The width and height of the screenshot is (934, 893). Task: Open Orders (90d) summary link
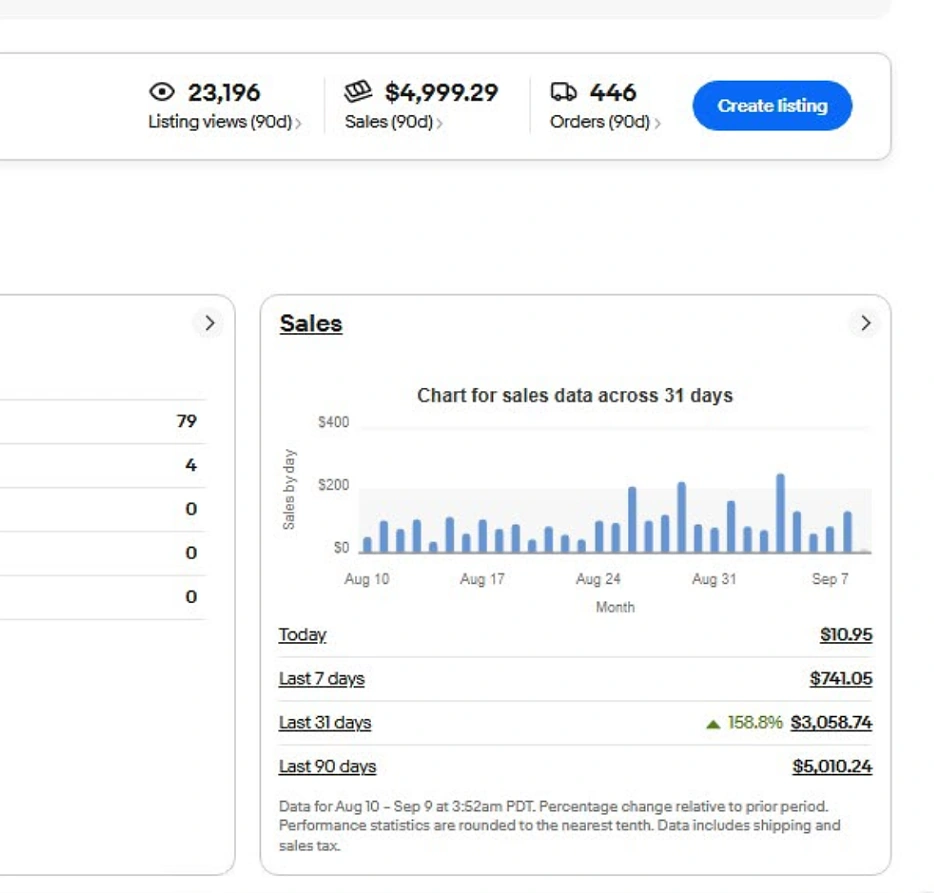coord(605,122)
